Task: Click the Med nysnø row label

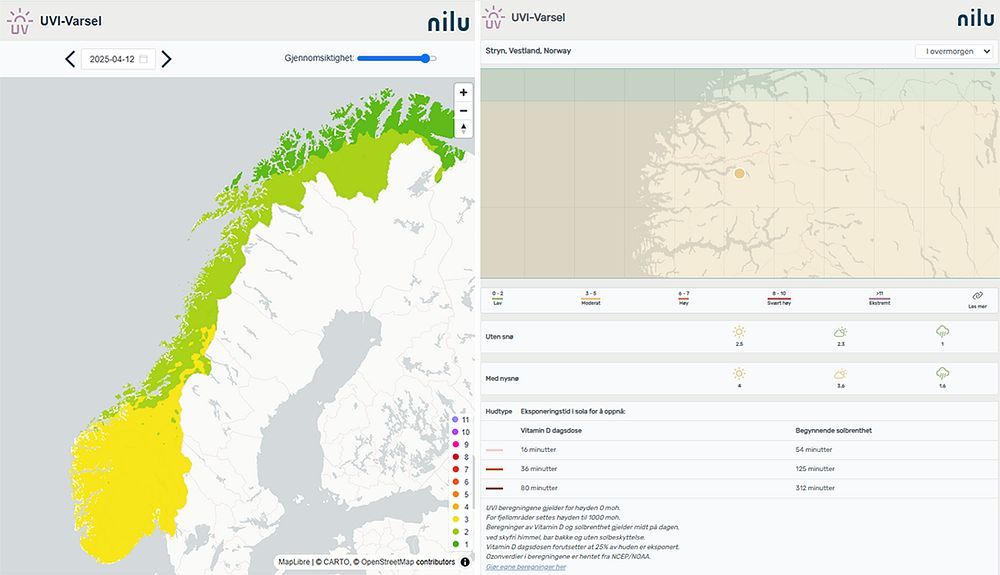Action: click(502, 379)
